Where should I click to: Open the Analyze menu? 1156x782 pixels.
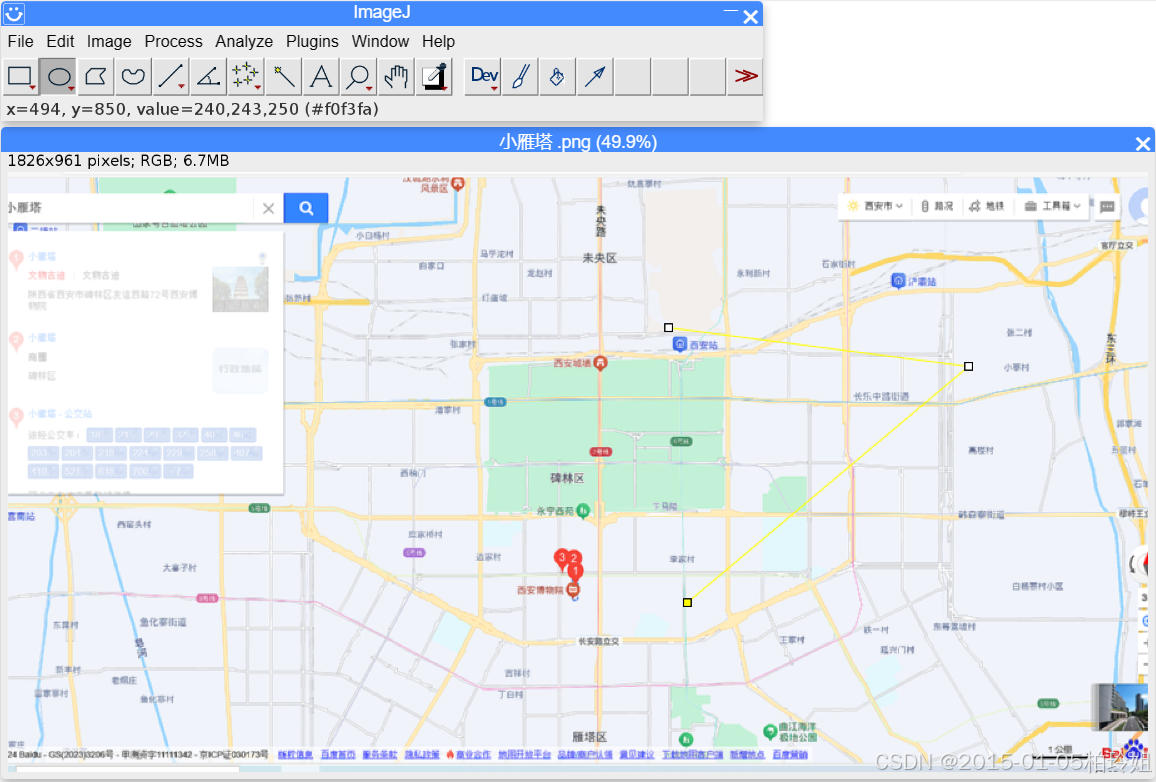point(244,41)
